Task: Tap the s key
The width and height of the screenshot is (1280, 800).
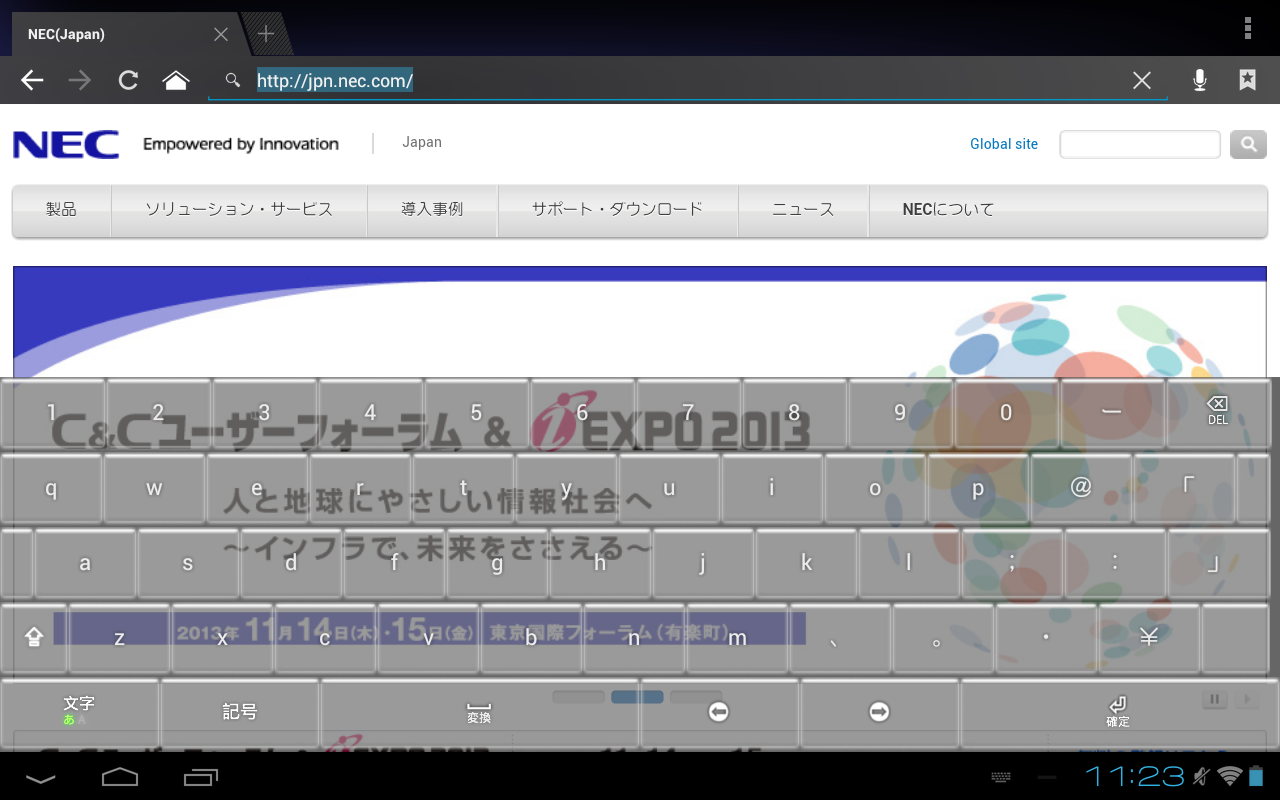Action: [x=188, y=563]
